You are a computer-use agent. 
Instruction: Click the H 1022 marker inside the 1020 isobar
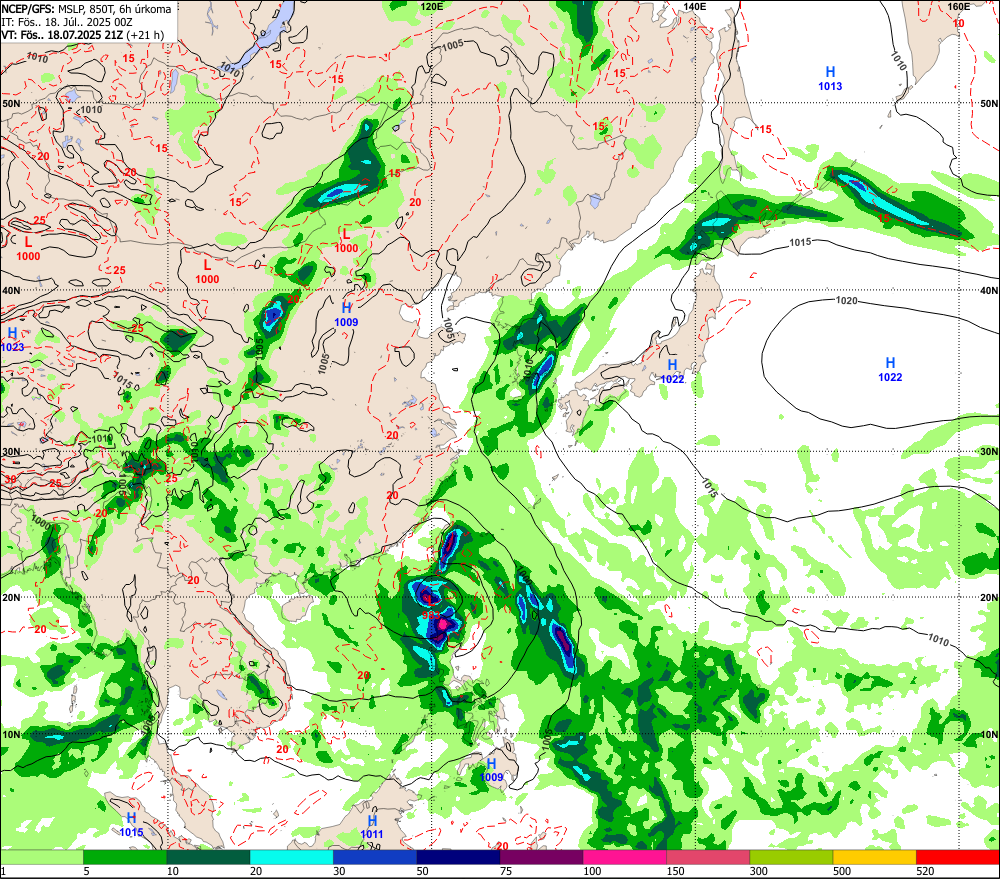point(890,369)
